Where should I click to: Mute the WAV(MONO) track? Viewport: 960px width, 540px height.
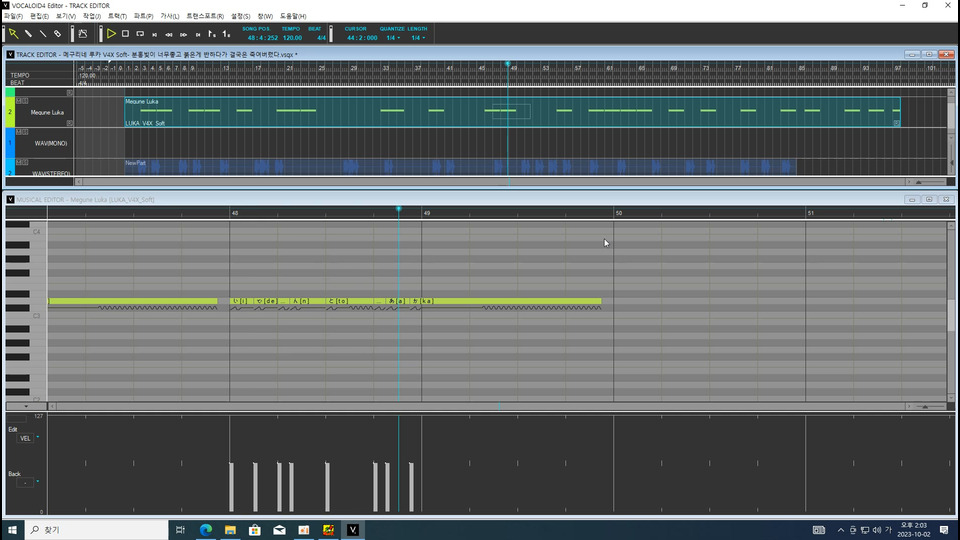point(18,132)
